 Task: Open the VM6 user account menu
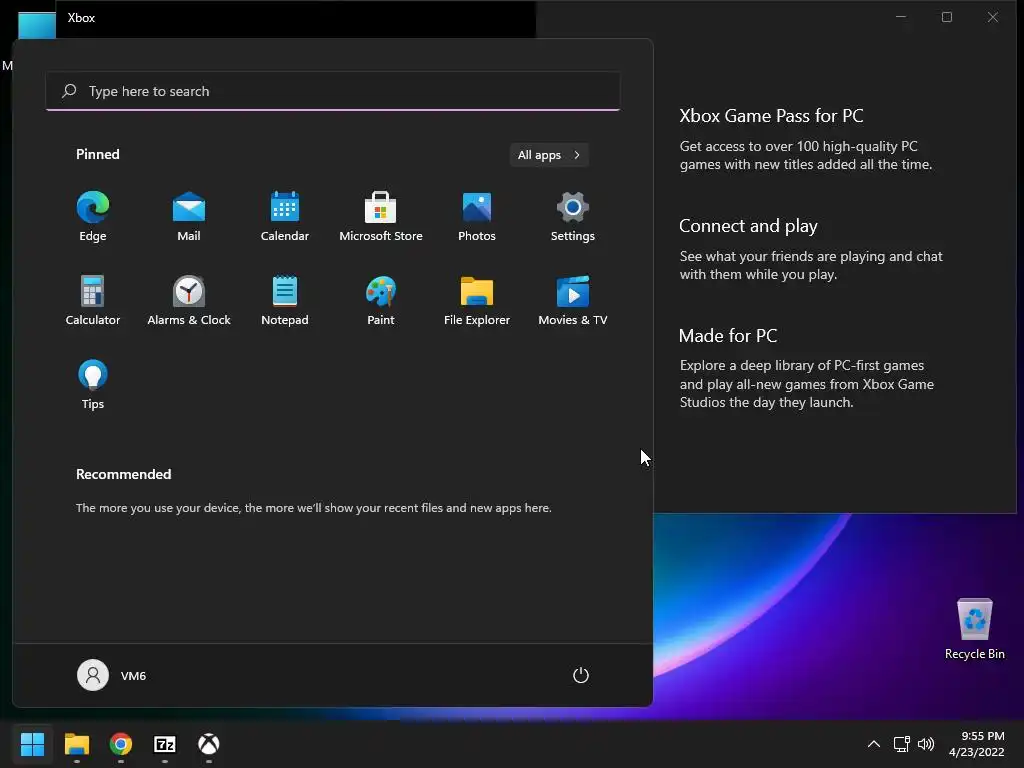coord(112,675)
